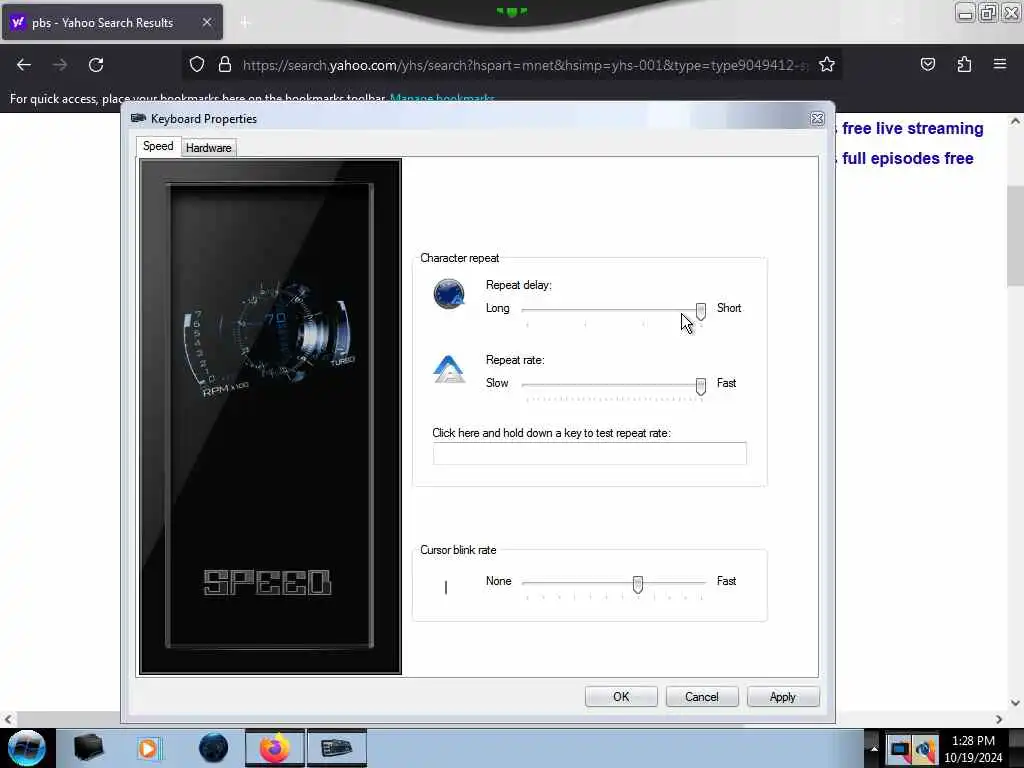The width and height of the screenshot is (1024, 768).
Task: Minimize the Firefox window
Action: [965, 13]
